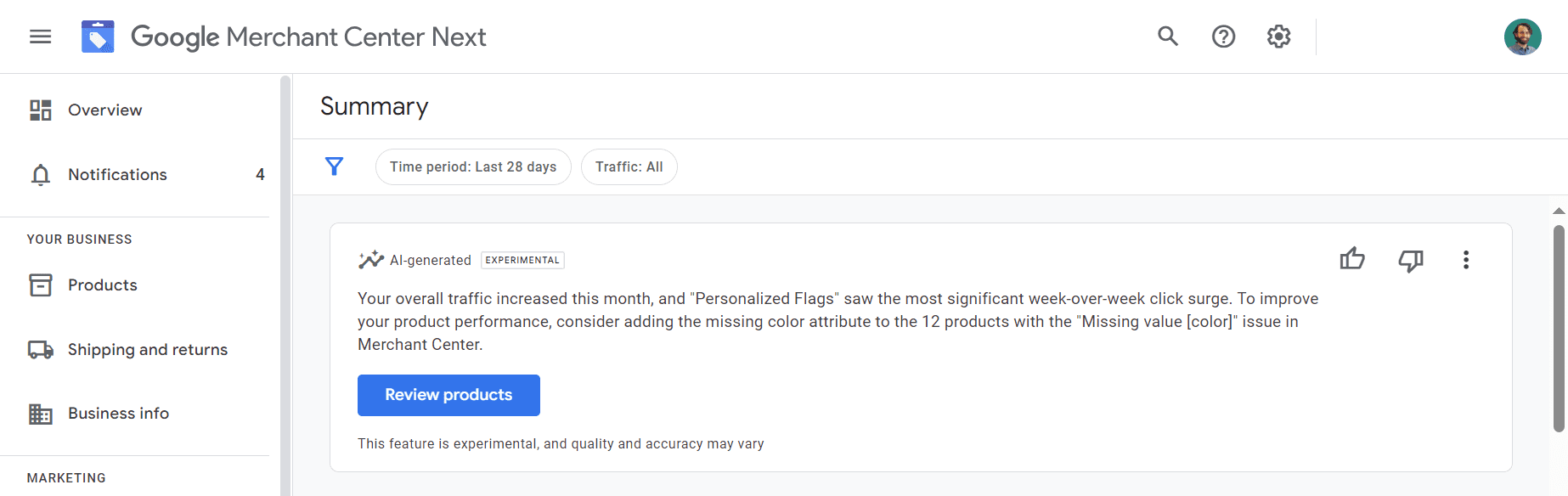1568x496 pixels.
Task: Open Business info page
Action: (118, 414)
